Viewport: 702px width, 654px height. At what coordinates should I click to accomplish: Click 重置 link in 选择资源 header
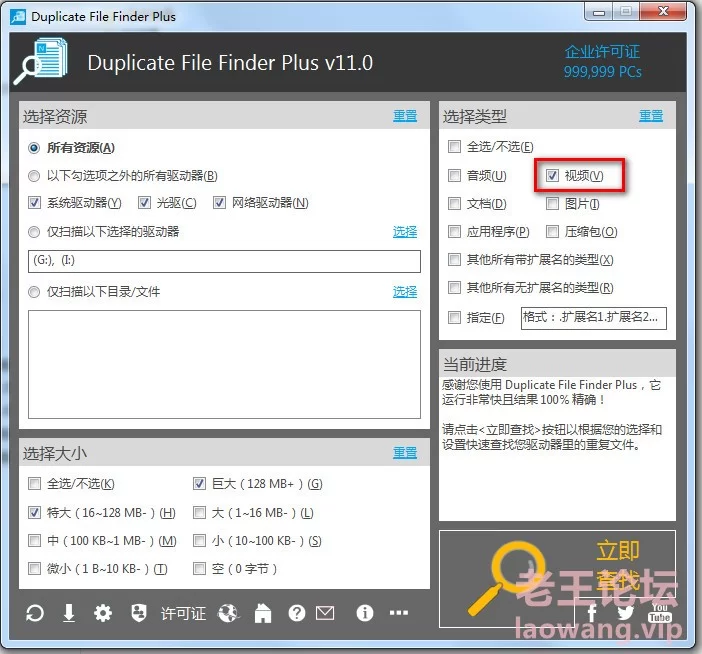click(x=405, y=116)
